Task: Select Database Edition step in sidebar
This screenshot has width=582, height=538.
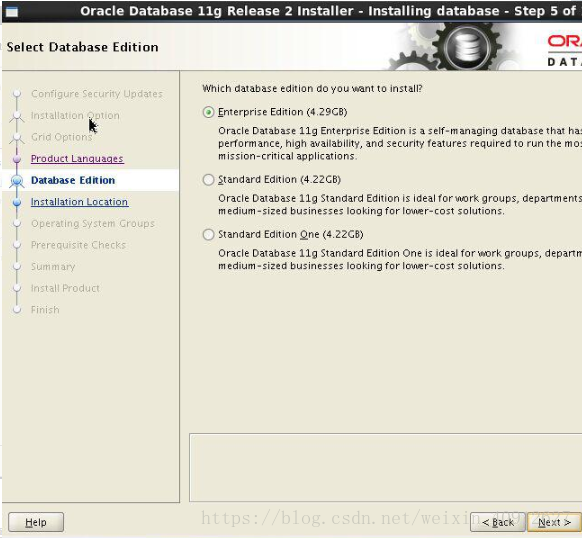Action: [x=73, y=180]
